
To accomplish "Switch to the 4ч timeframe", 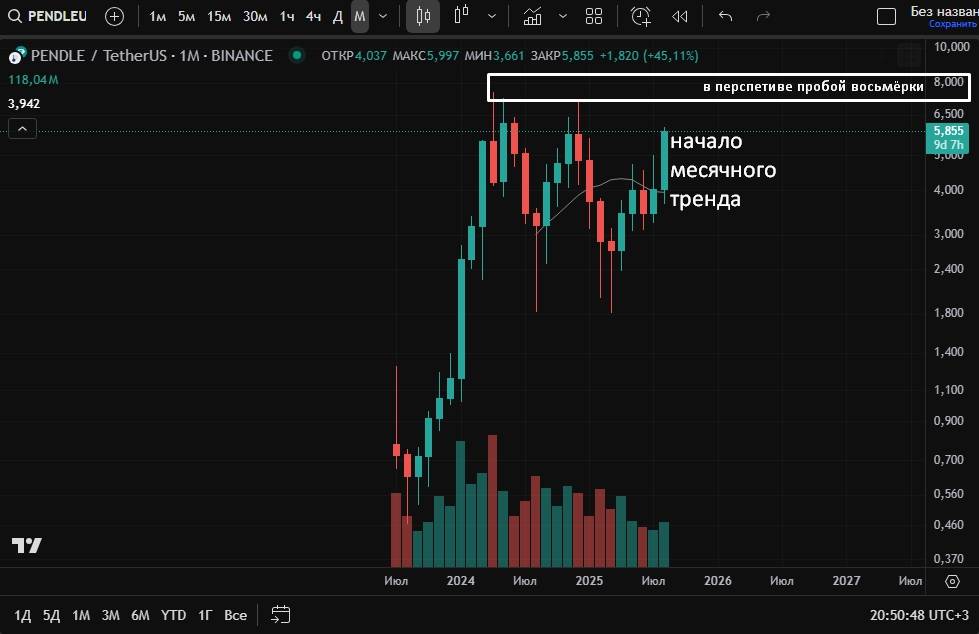I will pos(313,16).
